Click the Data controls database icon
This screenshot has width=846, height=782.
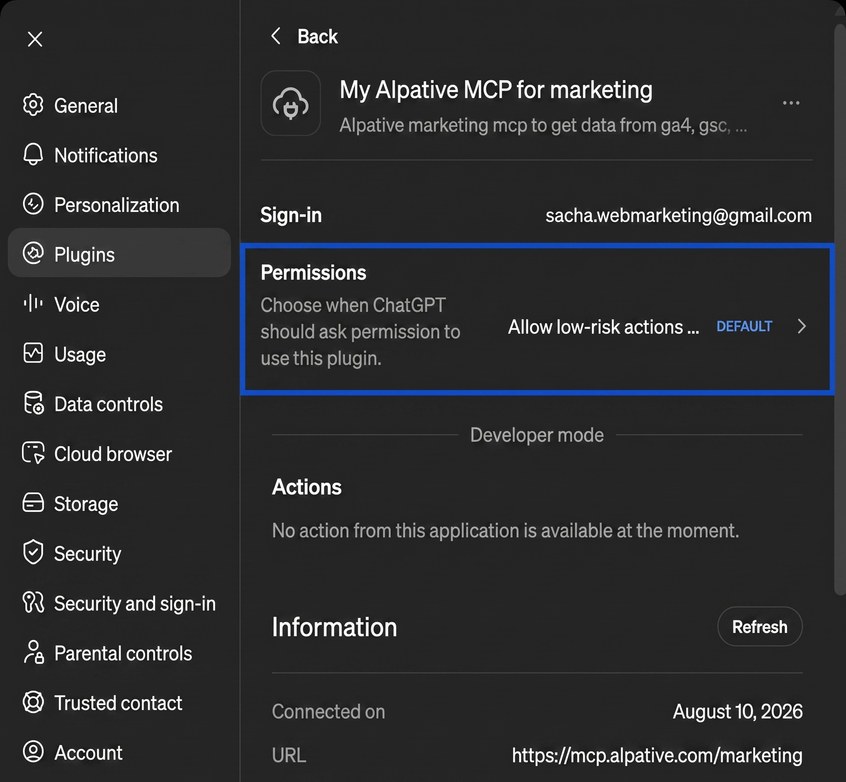[33, 403]
